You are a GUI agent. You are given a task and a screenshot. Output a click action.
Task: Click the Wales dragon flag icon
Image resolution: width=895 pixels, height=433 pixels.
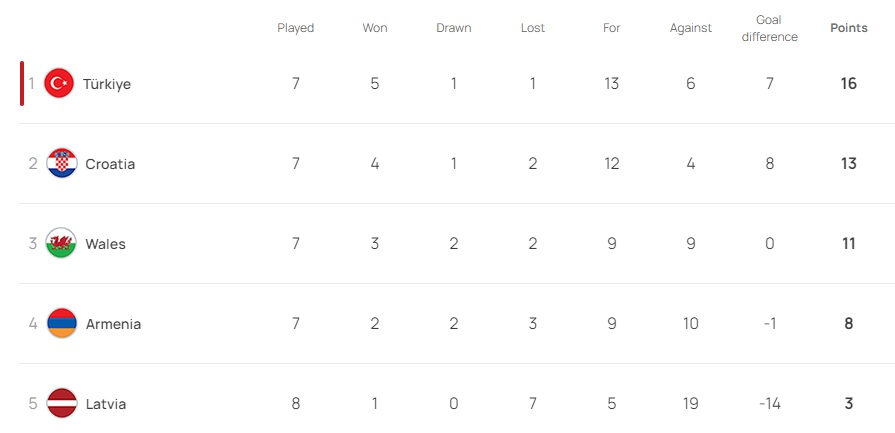point(60,244)
